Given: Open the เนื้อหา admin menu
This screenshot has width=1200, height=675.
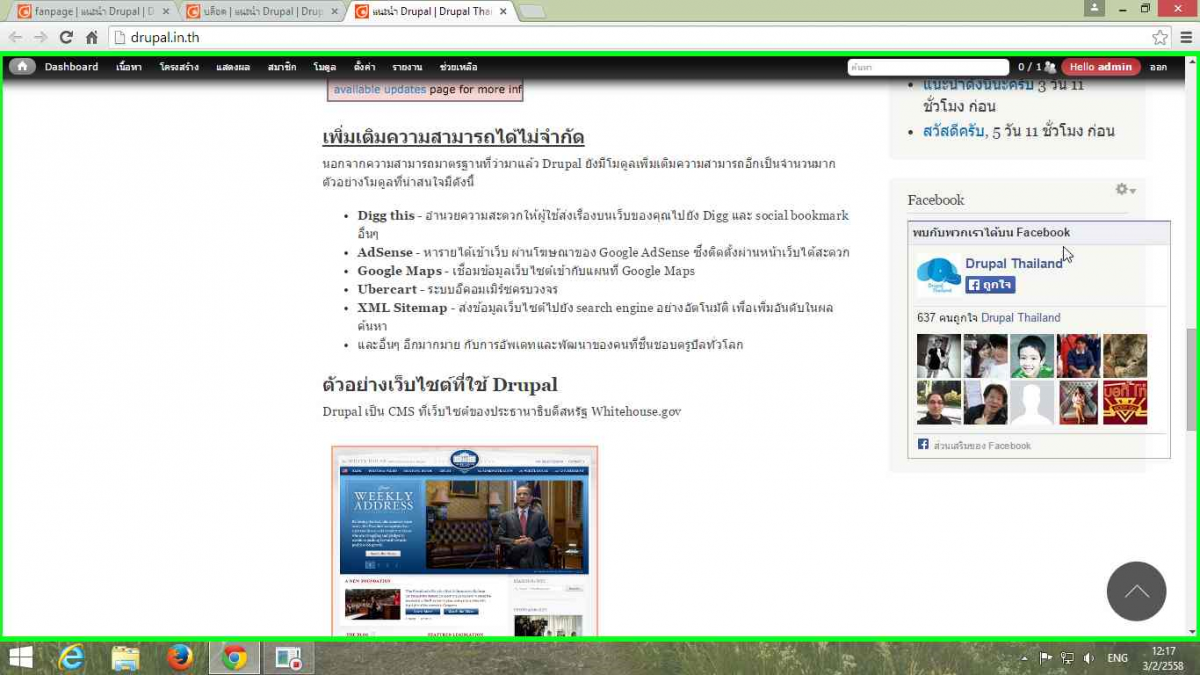Looking at the screenshot, I should pos(128,67).
